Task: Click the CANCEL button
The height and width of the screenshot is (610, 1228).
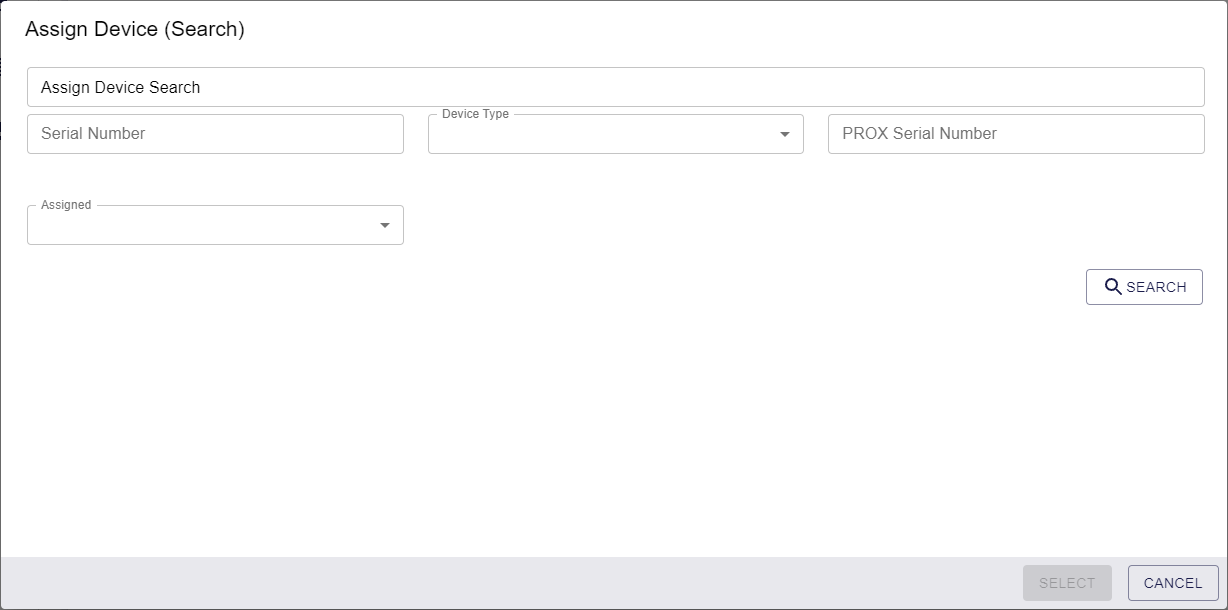Action: click(x=1172, y=583)
